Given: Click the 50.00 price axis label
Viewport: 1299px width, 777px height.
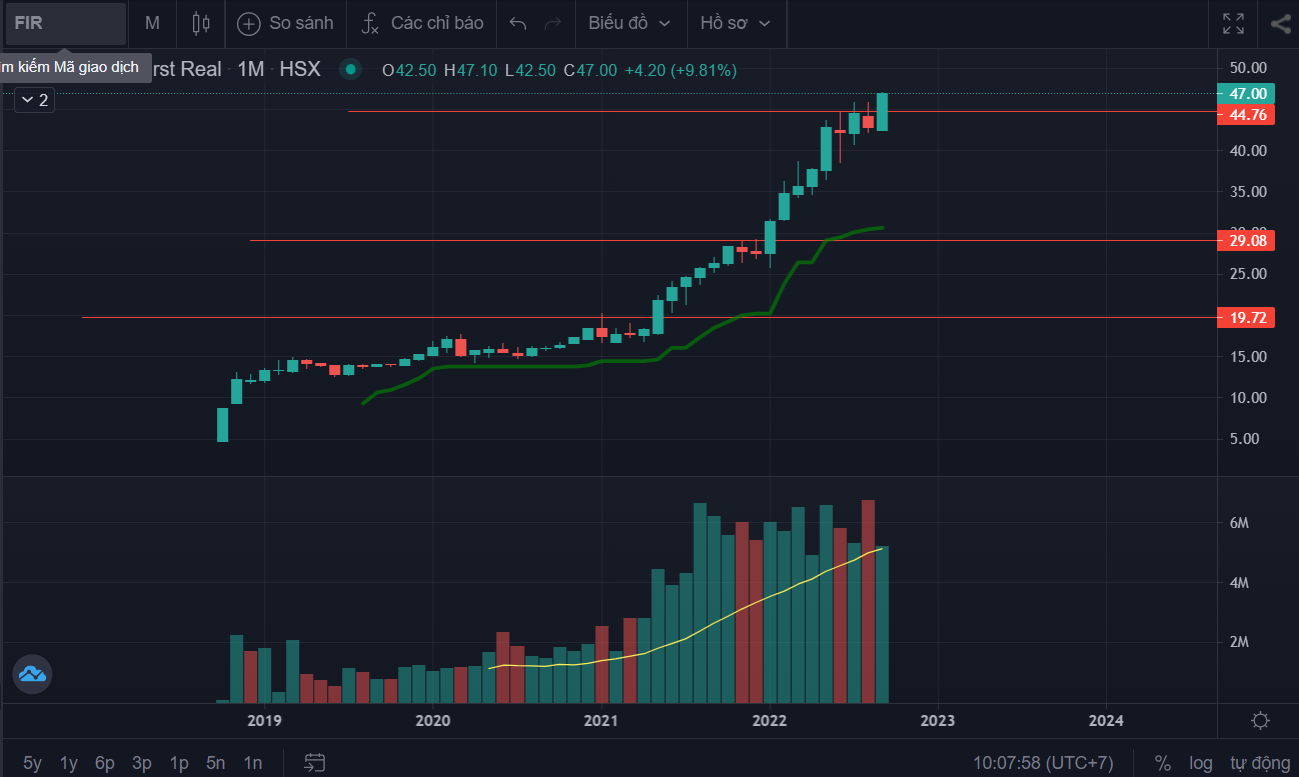Looking at the screenshot, I should click(1249, 68).
